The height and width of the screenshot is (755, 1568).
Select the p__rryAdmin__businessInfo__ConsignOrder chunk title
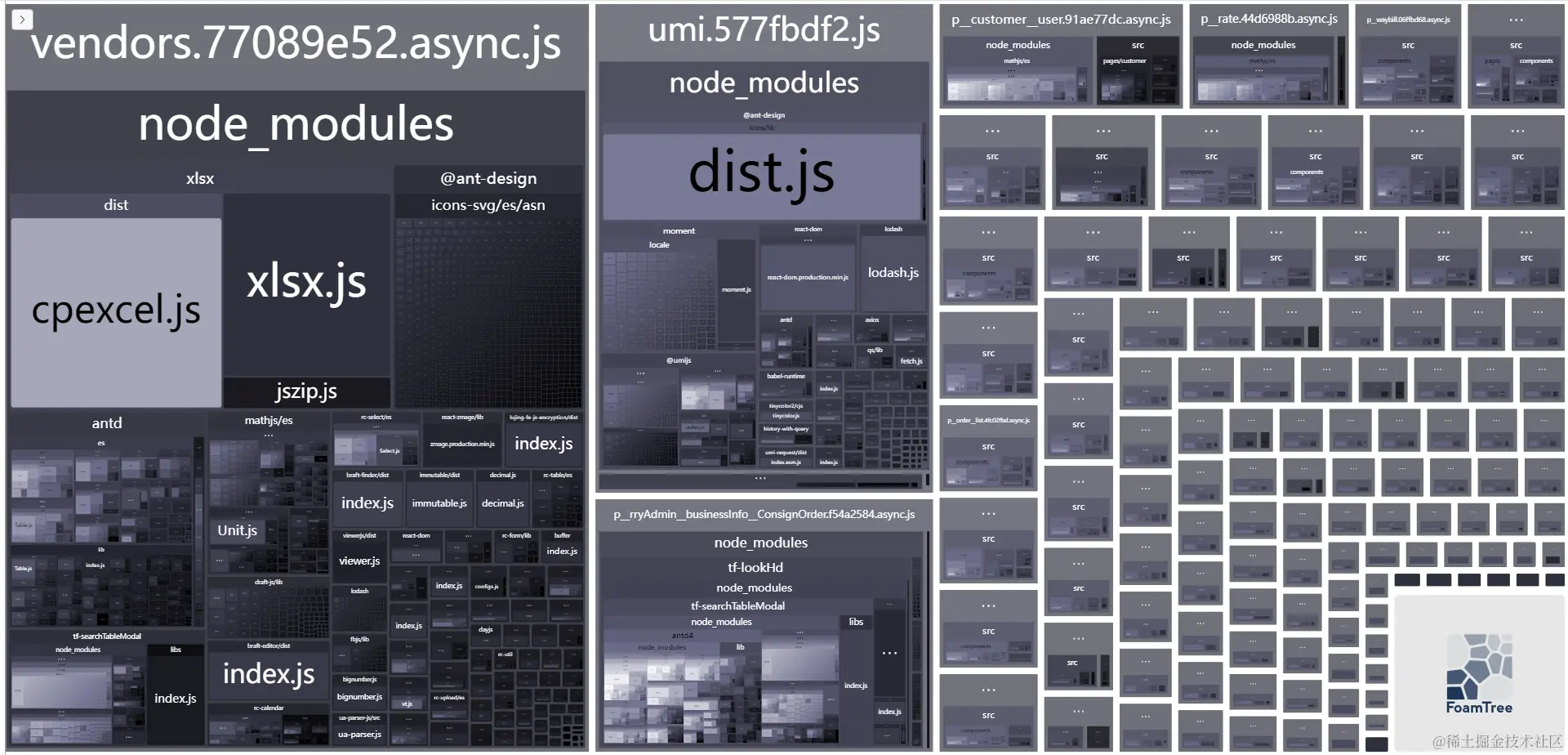tap(764, 514)
